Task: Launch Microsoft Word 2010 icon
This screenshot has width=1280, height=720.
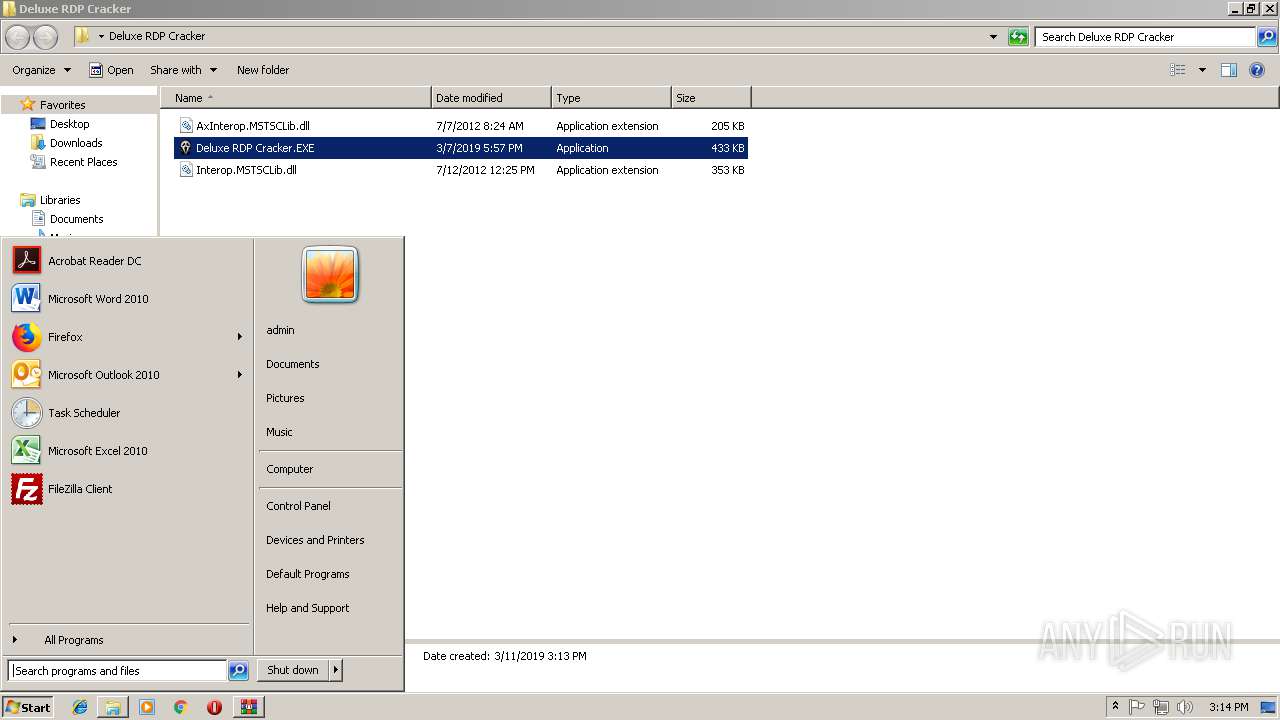Action: click(27, 299)
